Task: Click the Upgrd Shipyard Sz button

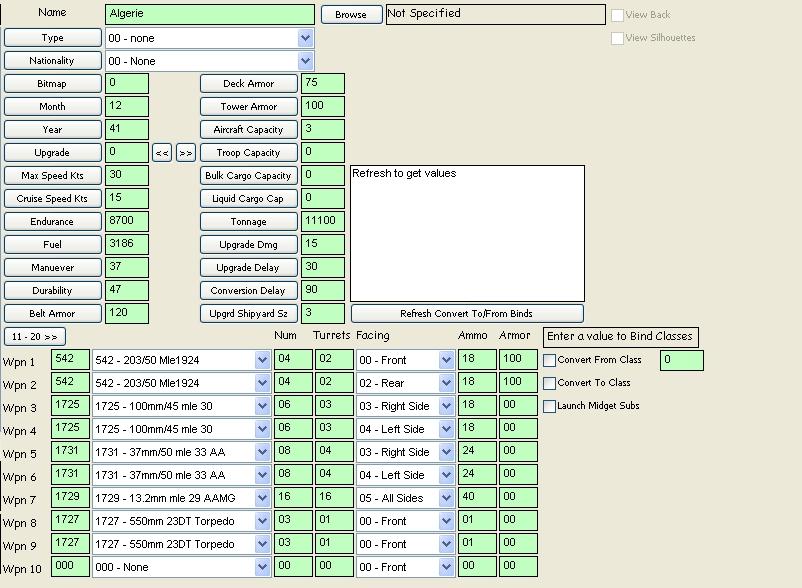Action: (249, 313)
